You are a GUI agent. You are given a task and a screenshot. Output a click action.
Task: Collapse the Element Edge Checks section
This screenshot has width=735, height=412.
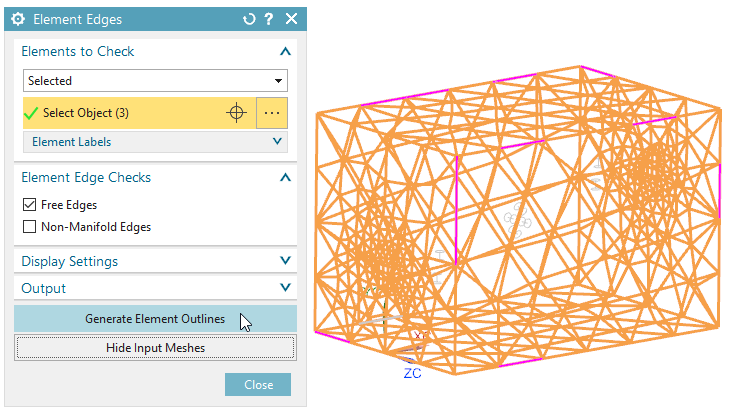point(285,177)
